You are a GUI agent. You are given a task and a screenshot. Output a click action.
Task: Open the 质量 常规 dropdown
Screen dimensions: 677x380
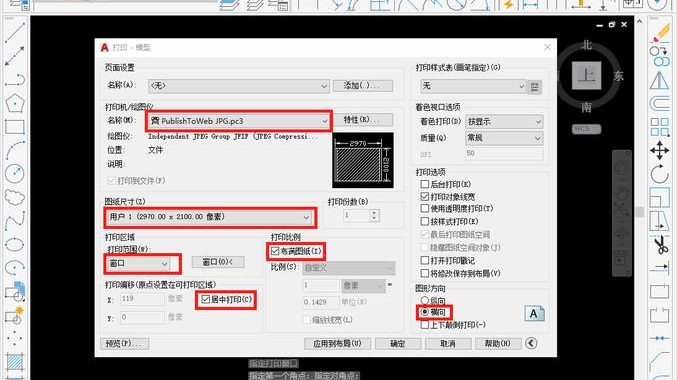(504, 138)
